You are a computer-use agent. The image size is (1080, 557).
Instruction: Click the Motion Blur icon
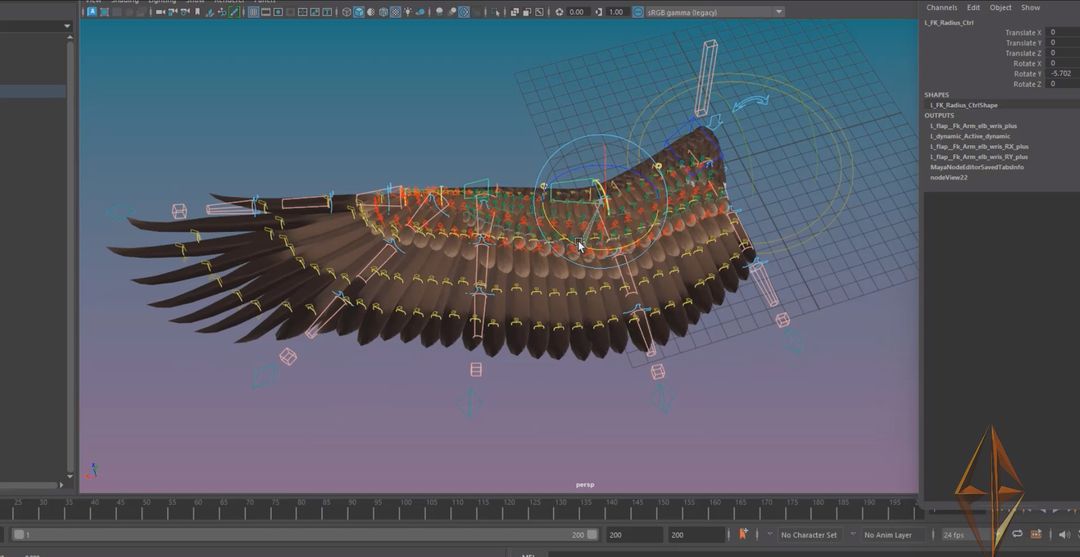pyautogui.click(x=452, y=12)
